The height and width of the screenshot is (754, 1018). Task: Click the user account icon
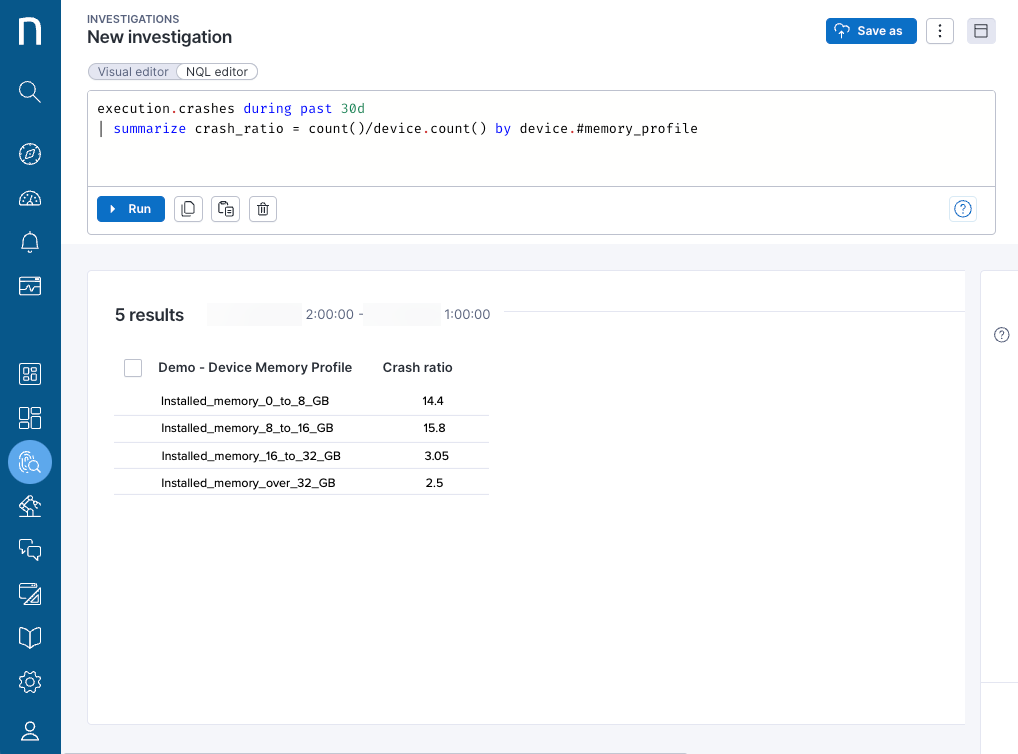tap(30, 731)
